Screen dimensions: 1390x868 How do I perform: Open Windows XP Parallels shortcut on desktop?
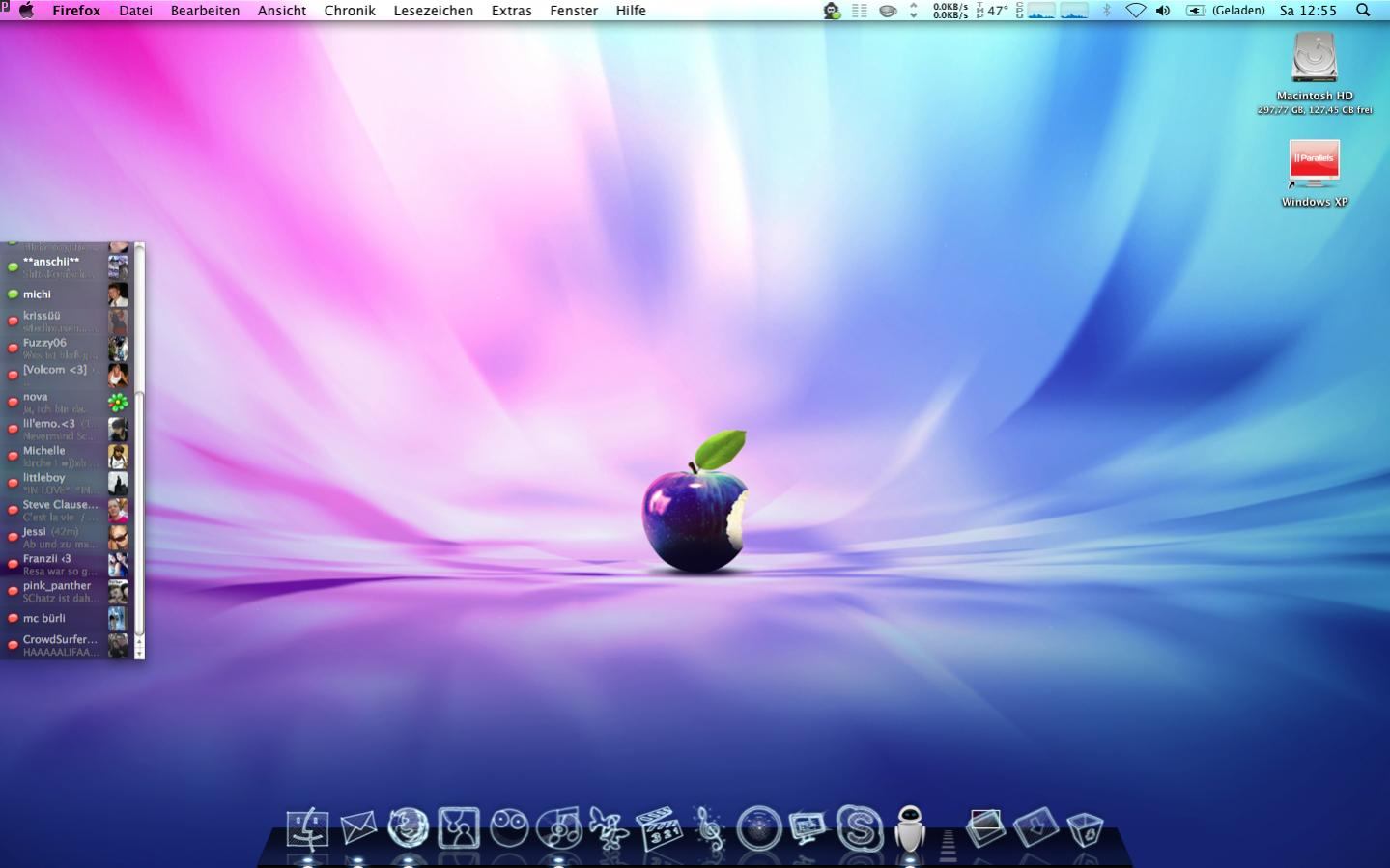[x=1314, y=164]
